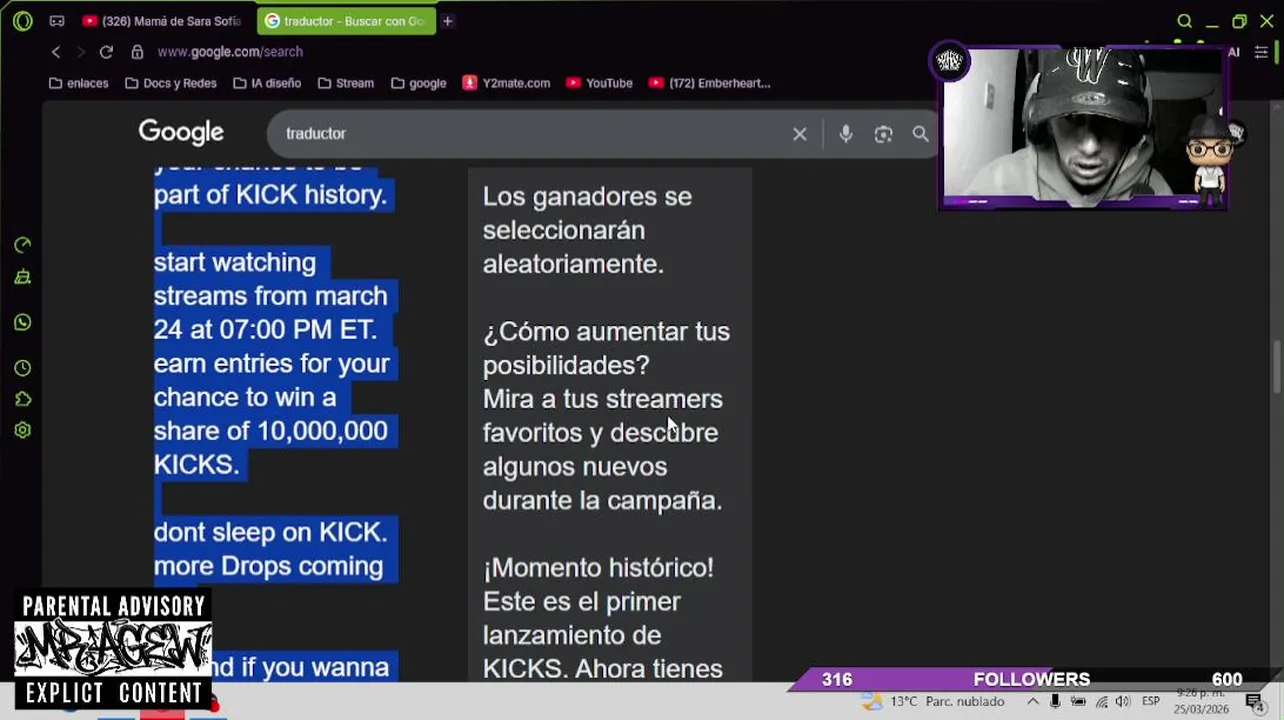Go to the Google logo homepage
1284x720 pixels.
181,132
